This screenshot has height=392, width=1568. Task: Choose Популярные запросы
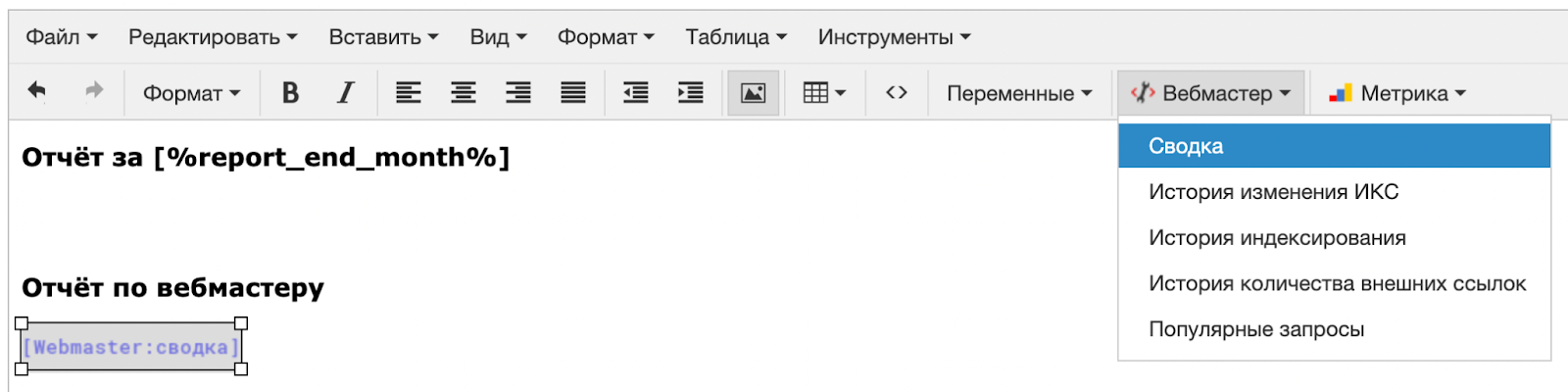(1334, 330)
